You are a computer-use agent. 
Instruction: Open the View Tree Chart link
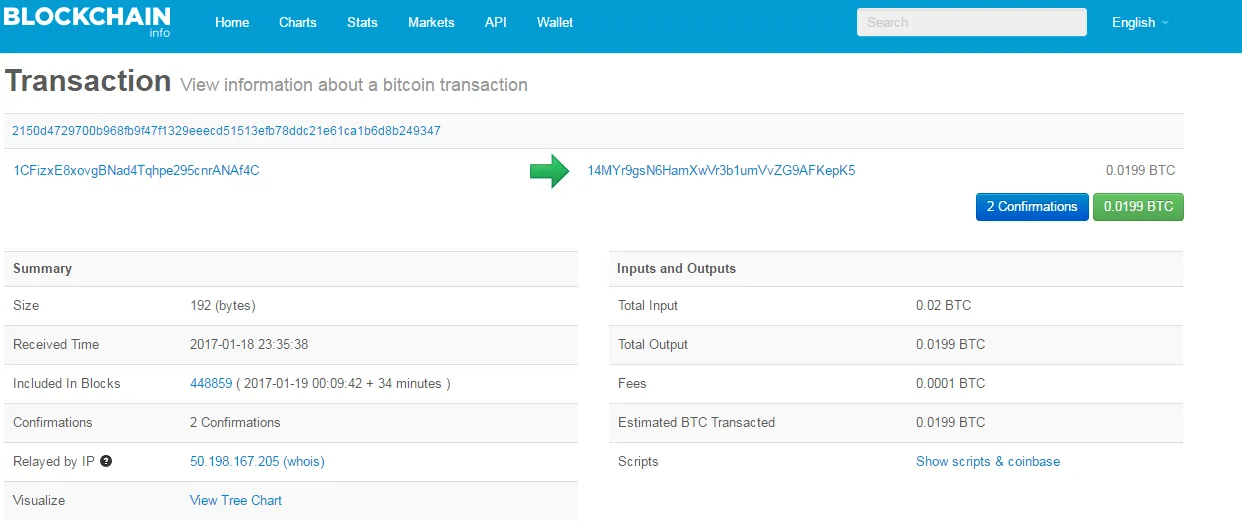236,501
